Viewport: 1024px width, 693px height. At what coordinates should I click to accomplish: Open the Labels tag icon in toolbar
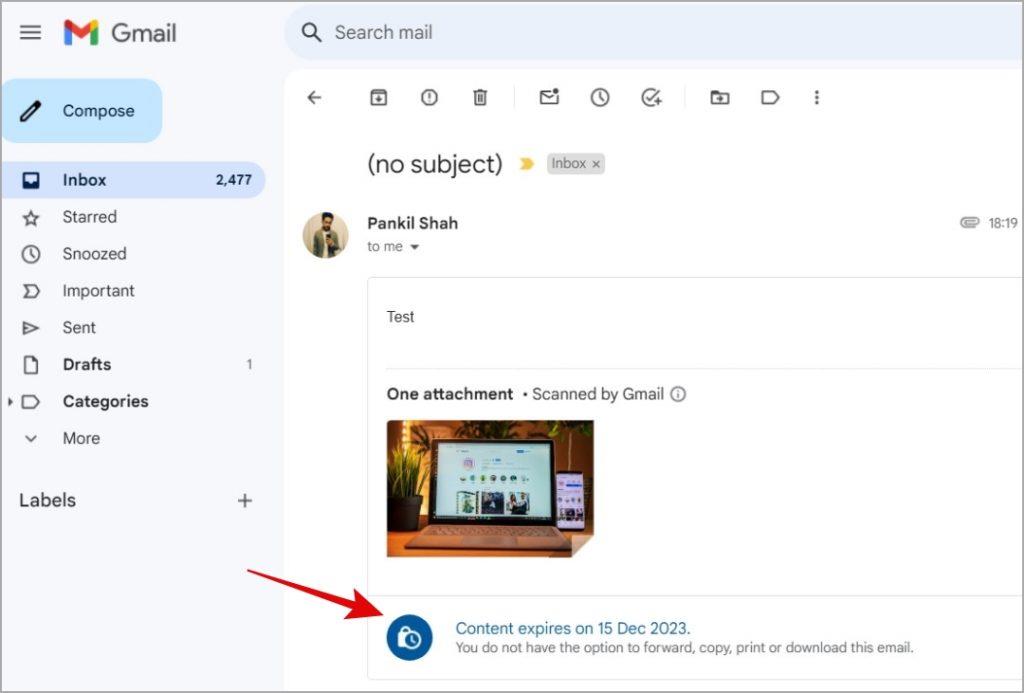pos(770,97)
